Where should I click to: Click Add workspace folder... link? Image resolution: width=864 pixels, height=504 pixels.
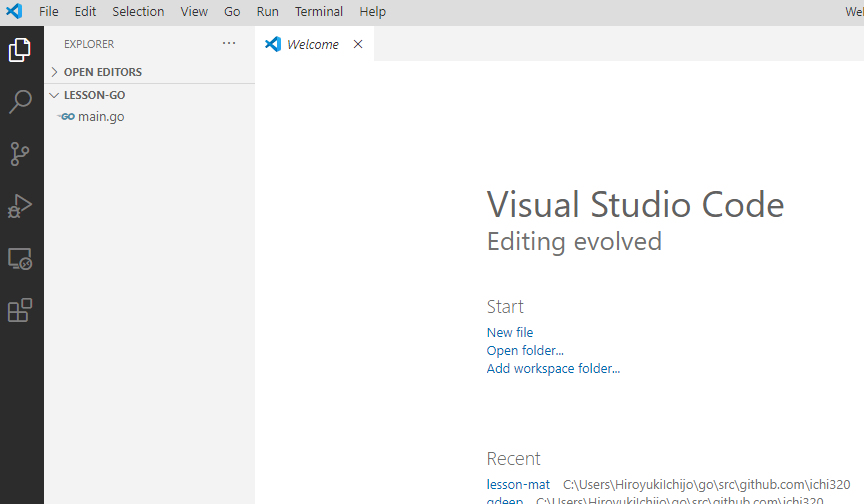point(553,368)
